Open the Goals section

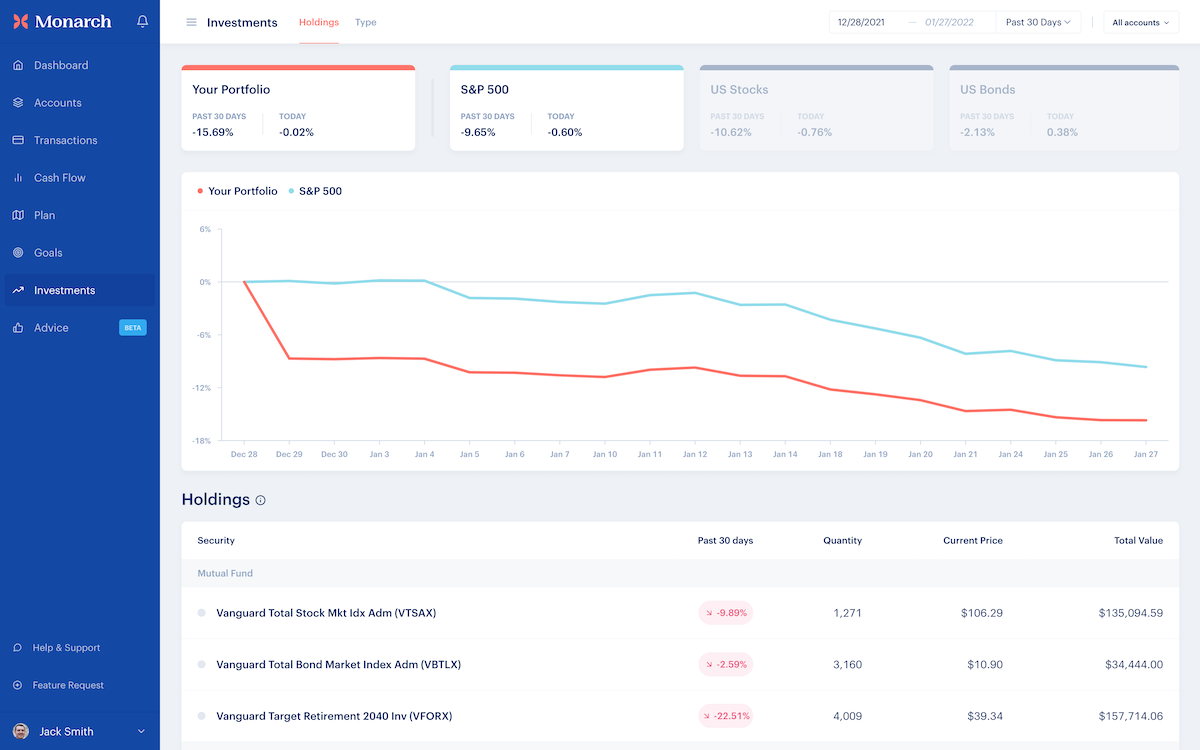(80, 253)
